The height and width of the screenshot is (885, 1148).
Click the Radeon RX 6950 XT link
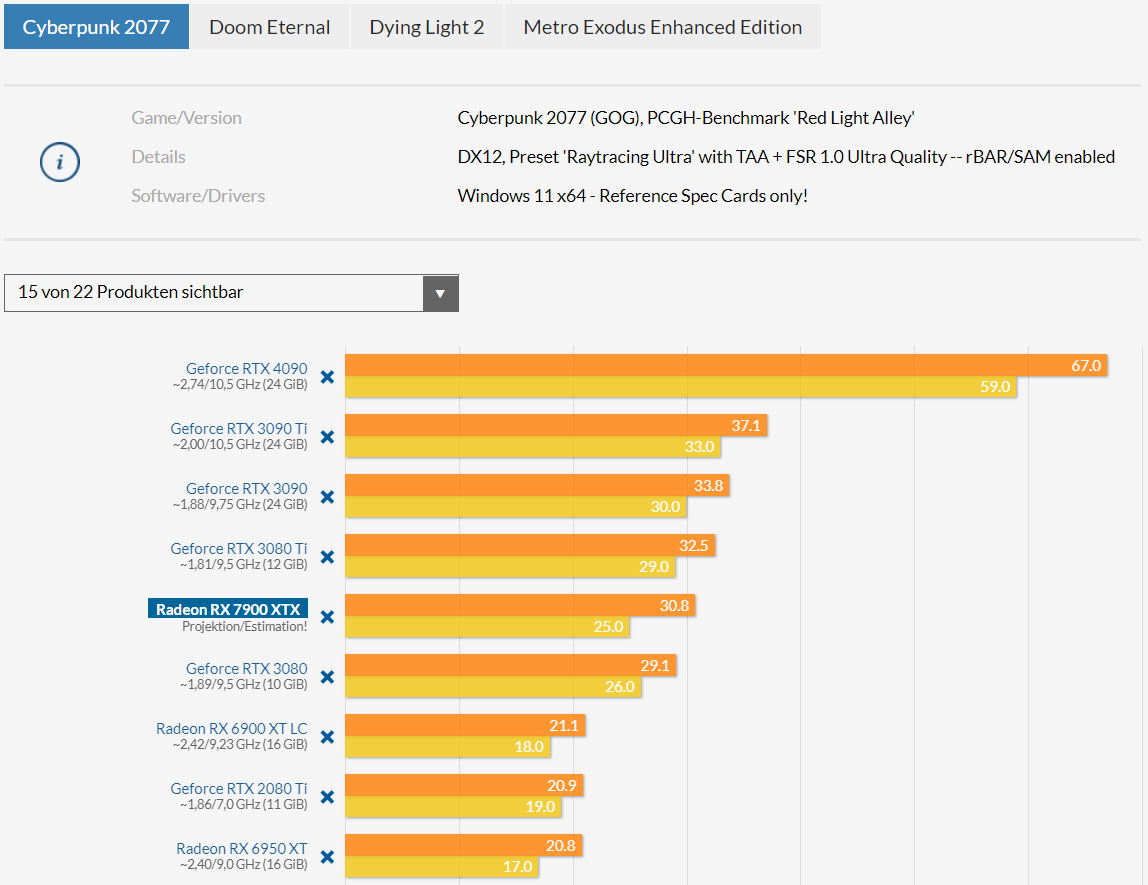coord(242,848)
